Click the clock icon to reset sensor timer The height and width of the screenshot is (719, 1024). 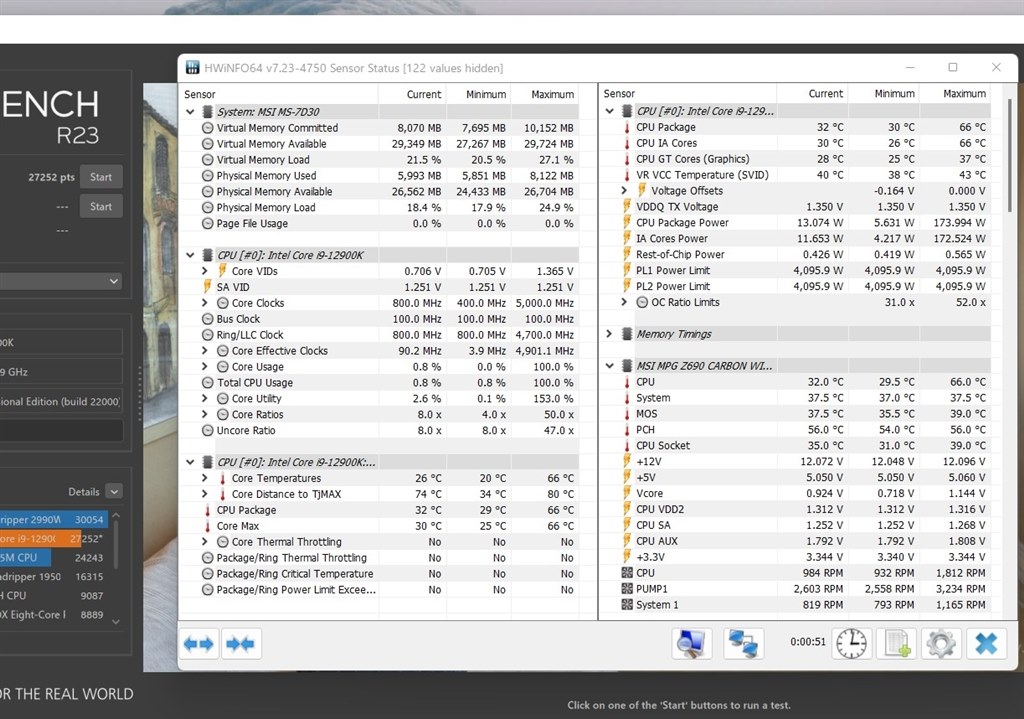coord(852,643)
